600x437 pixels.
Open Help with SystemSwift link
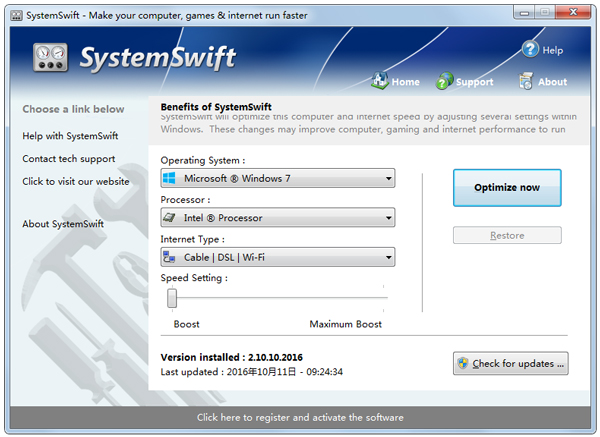click(x=70, y=136)
